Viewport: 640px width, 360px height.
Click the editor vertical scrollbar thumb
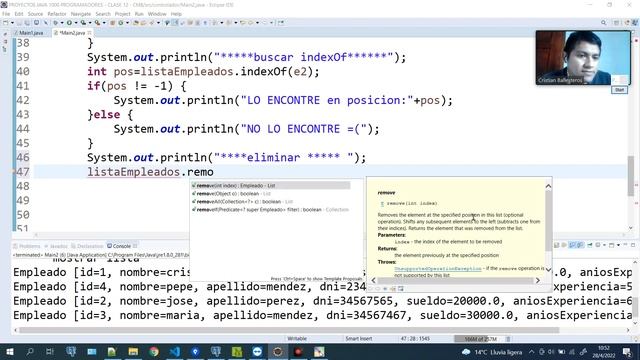pos(631,176)
